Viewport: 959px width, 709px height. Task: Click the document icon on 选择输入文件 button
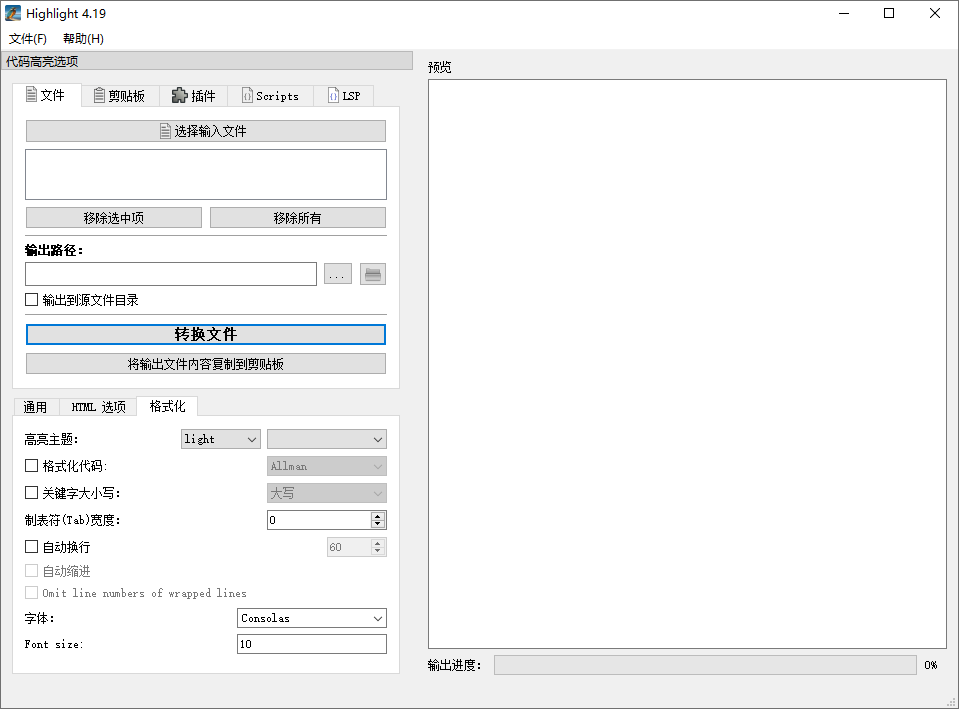165,131
